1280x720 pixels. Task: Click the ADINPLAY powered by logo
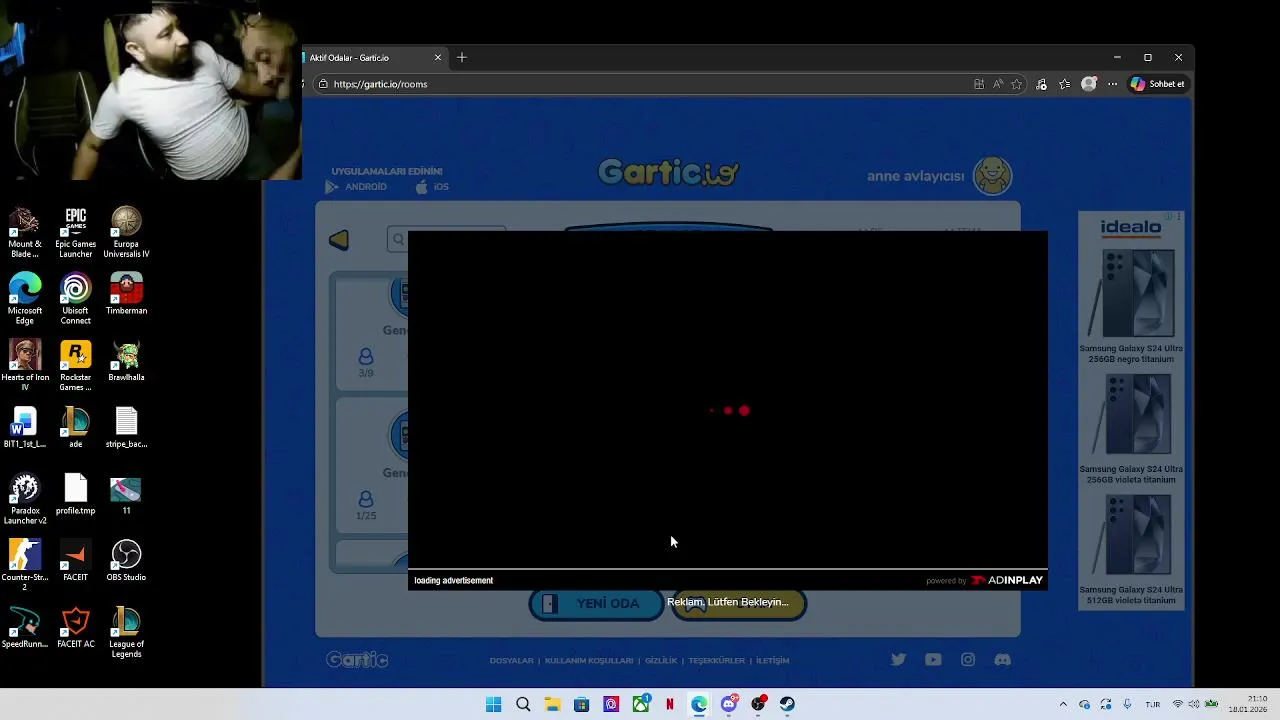[1007, 580]
